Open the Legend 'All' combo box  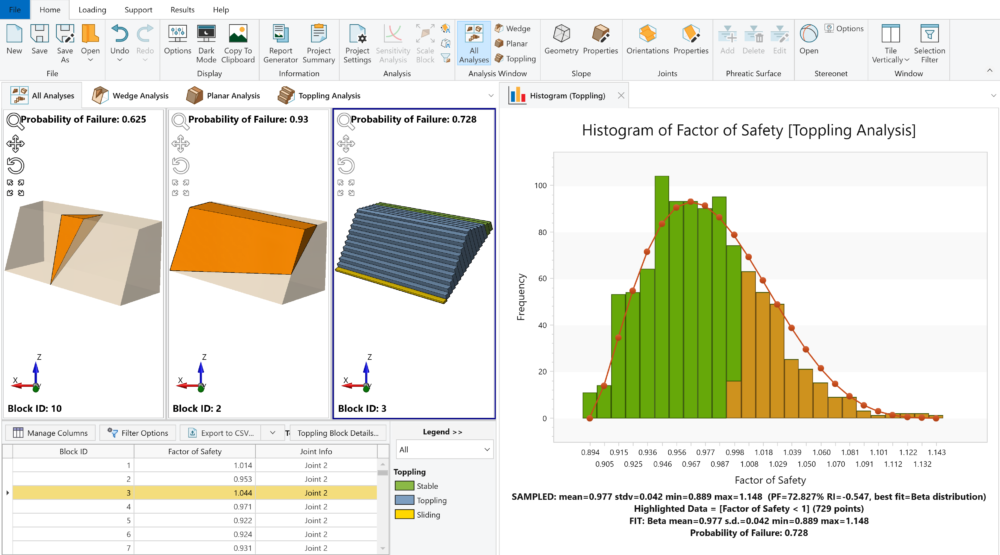coord(444,450)
